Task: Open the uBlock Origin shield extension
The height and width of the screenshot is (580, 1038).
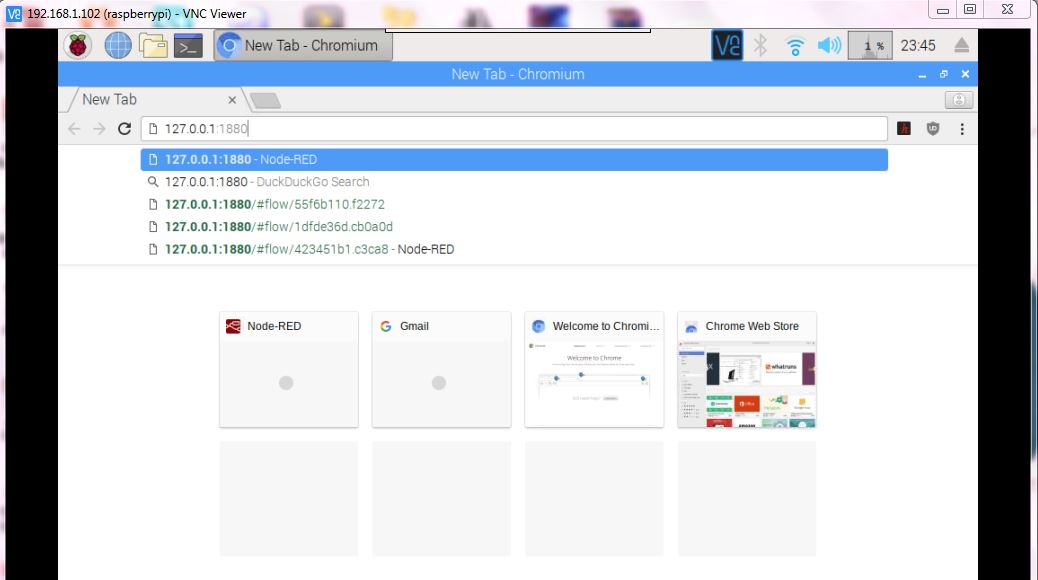Action: [933, 128]
